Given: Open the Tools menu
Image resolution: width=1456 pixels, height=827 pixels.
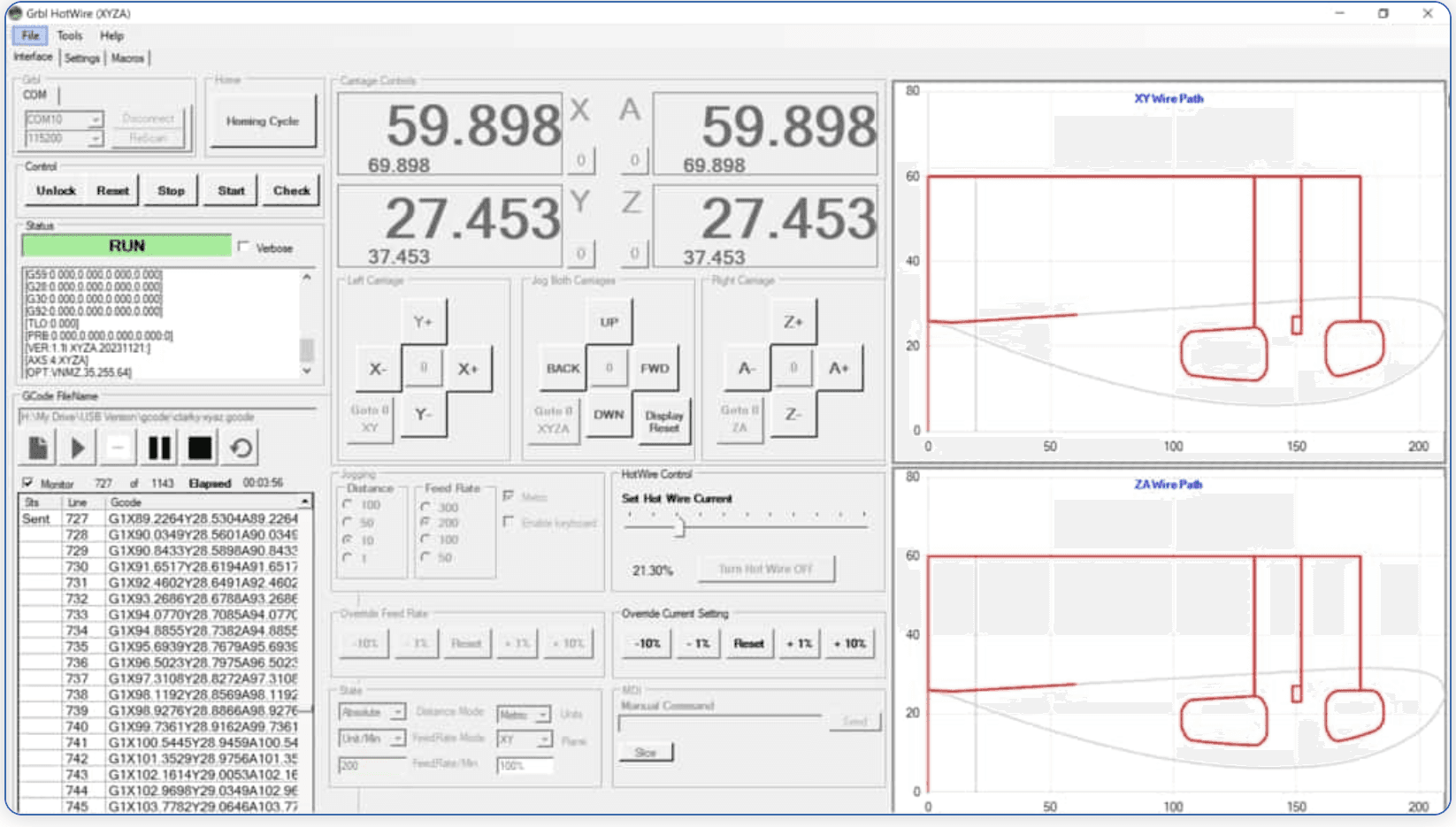Looking at the screenshot, I should tap(68, 35).
